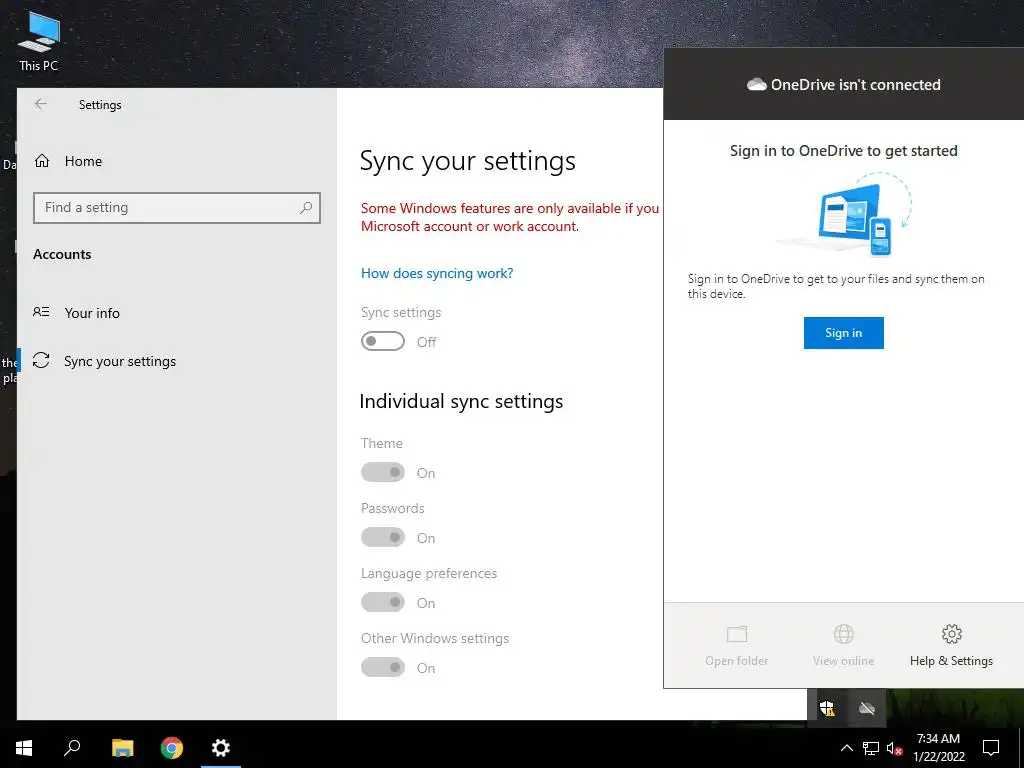Open Home in the Settings sidebar
Screen dimensions: 1024x768
point(83,161)
